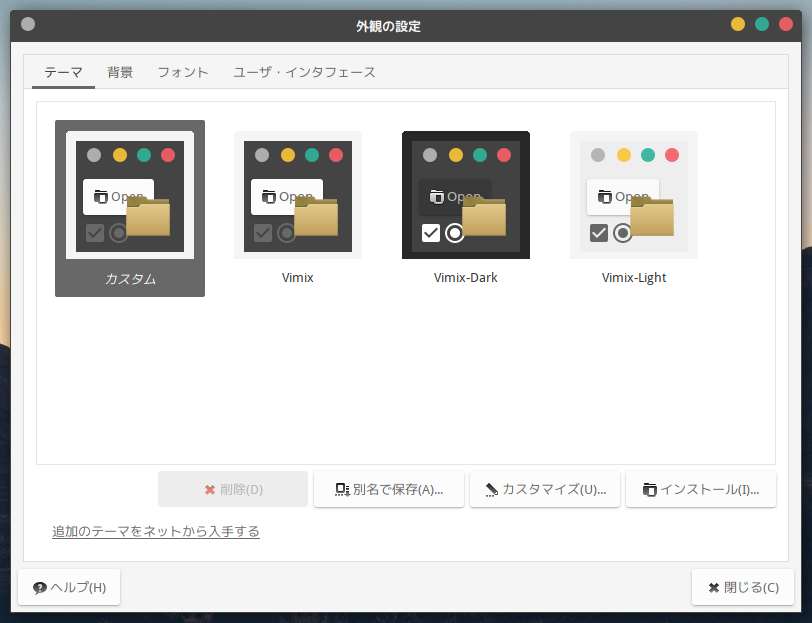This screenshot has height=623, width=812.
Task: Click the green maximize button in titlebar
Action: point(762,24)
